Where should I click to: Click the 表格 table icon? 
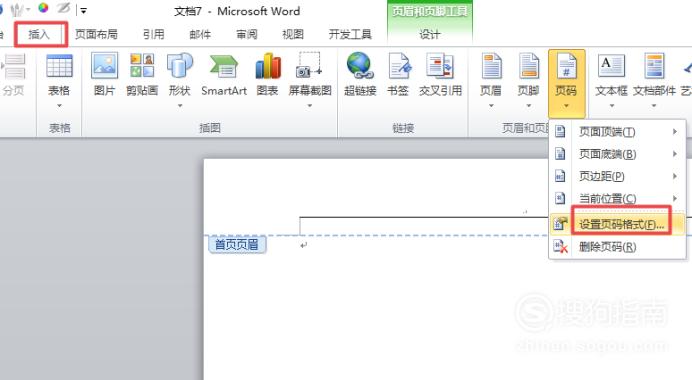[x=59, y=66]
